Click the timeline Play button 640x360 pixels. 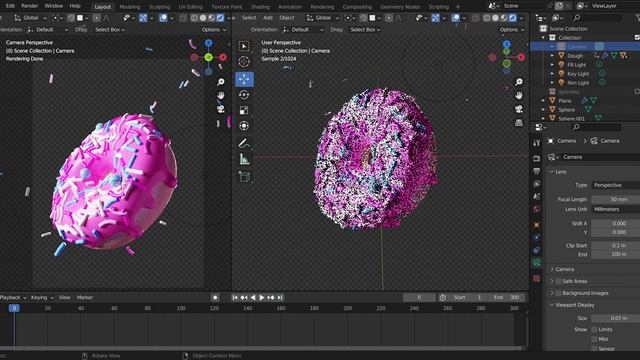coord(262,298)
